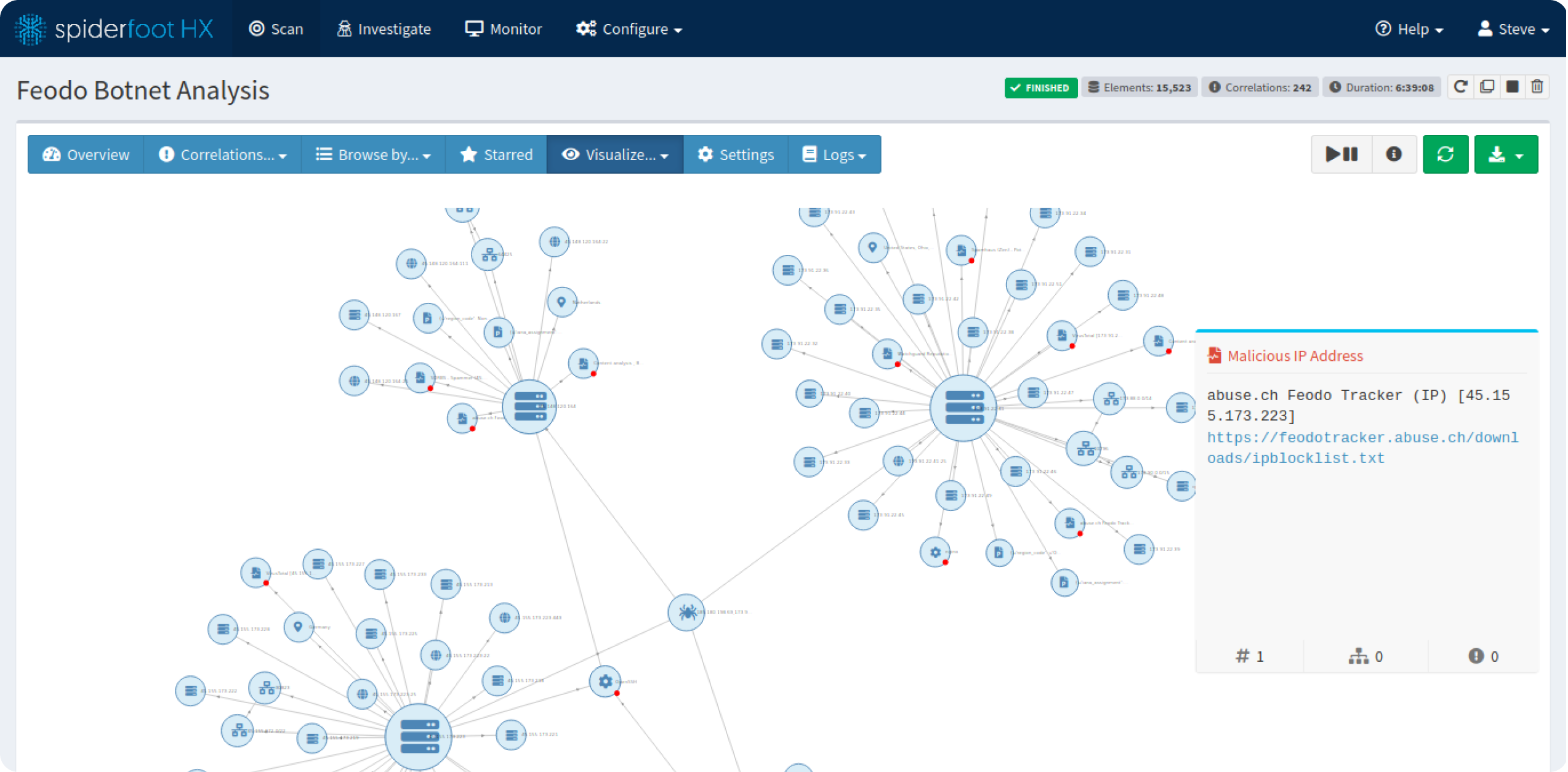1568x772 pixels.
Task: Select the 45.148.120.168.22 globe node
Action: [x=554, y=242]
